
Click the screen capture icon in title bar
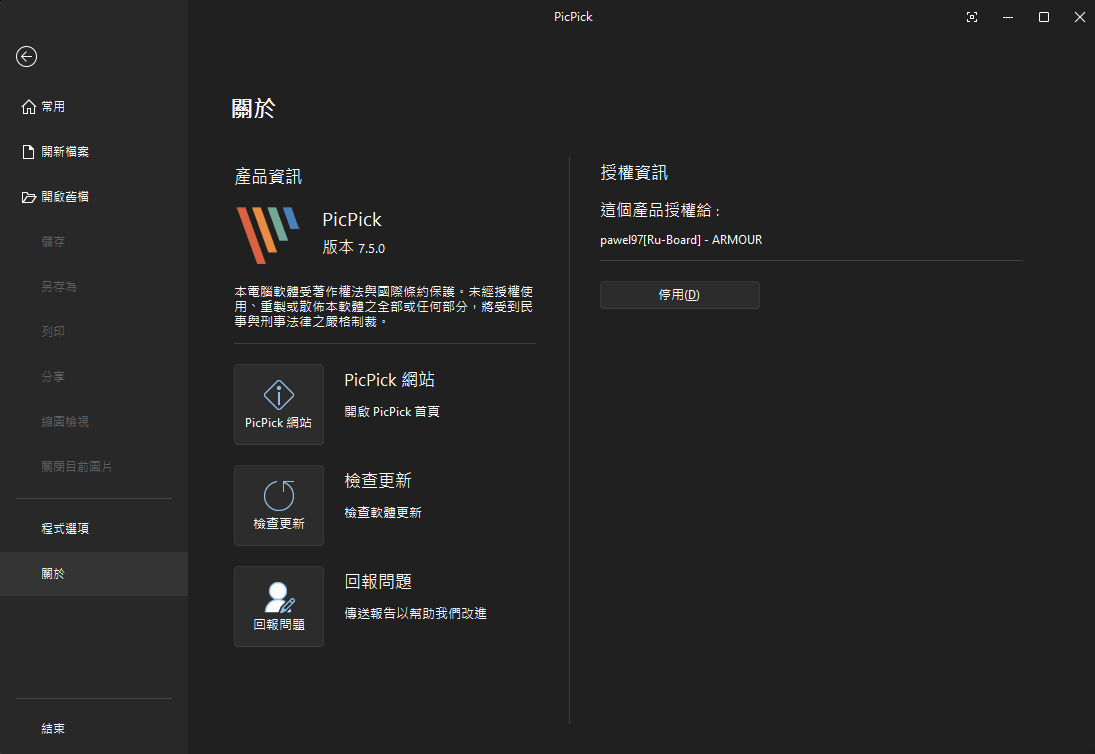tap(971, 17)
